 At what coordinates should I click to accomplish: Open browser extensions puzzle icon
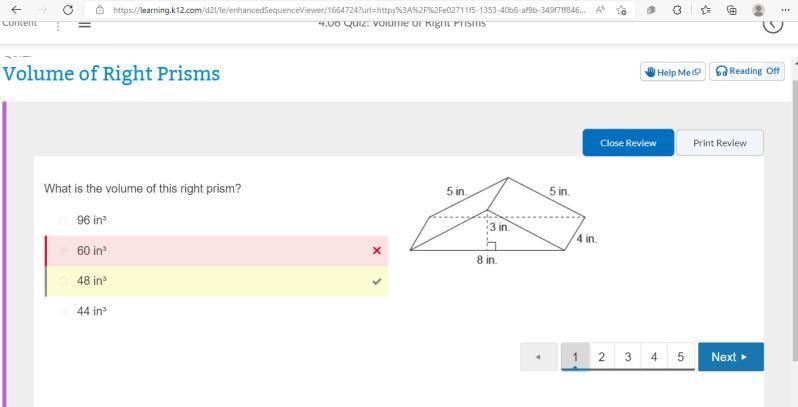[x=677, y=10]
